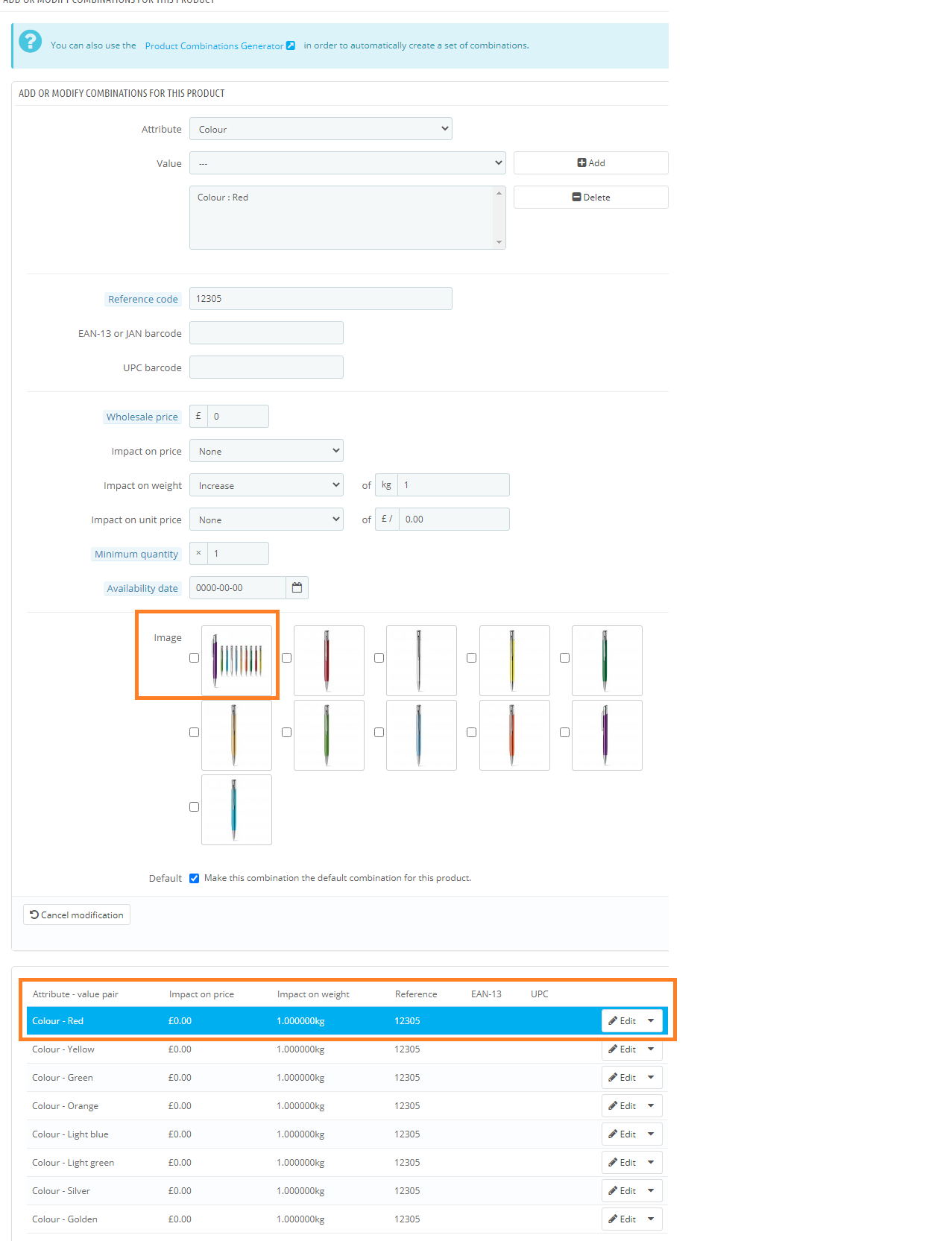Check the red pen image checkbox
The image size is (952, 1241).
pyautogui.click(x=286, y=658)
